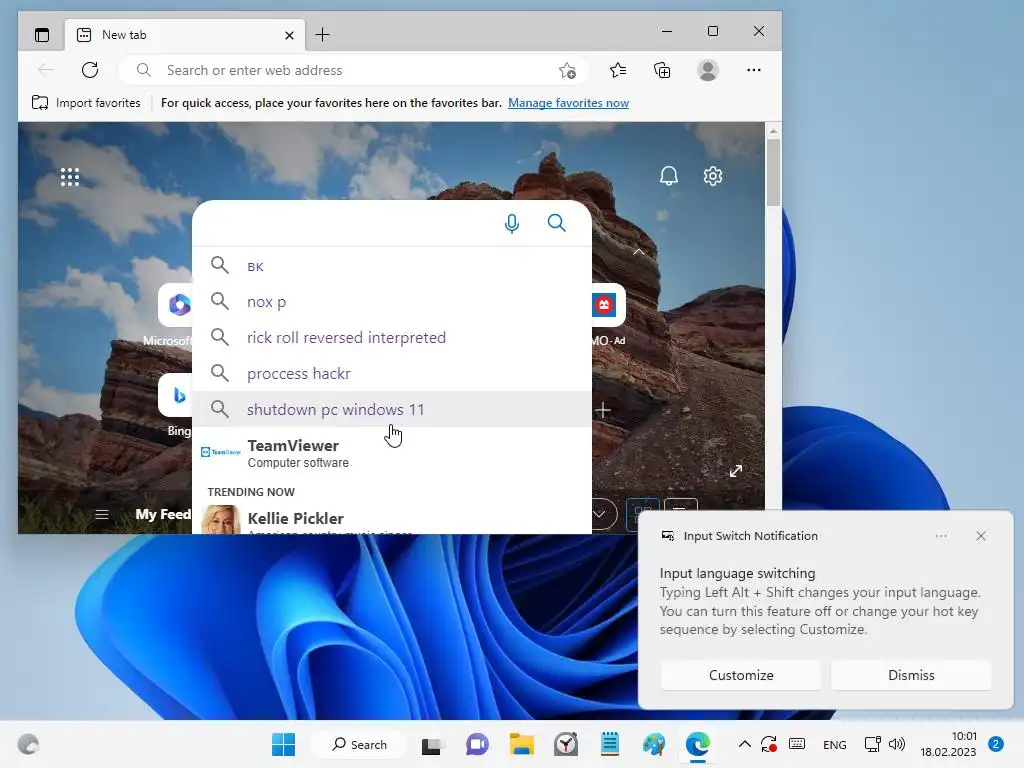Open taskbar Search box

point(359,744)
